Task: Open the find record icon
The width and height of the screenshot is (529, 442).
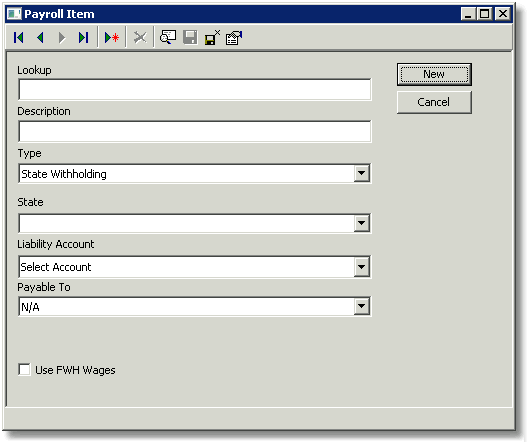Action: tap(168, 37)
